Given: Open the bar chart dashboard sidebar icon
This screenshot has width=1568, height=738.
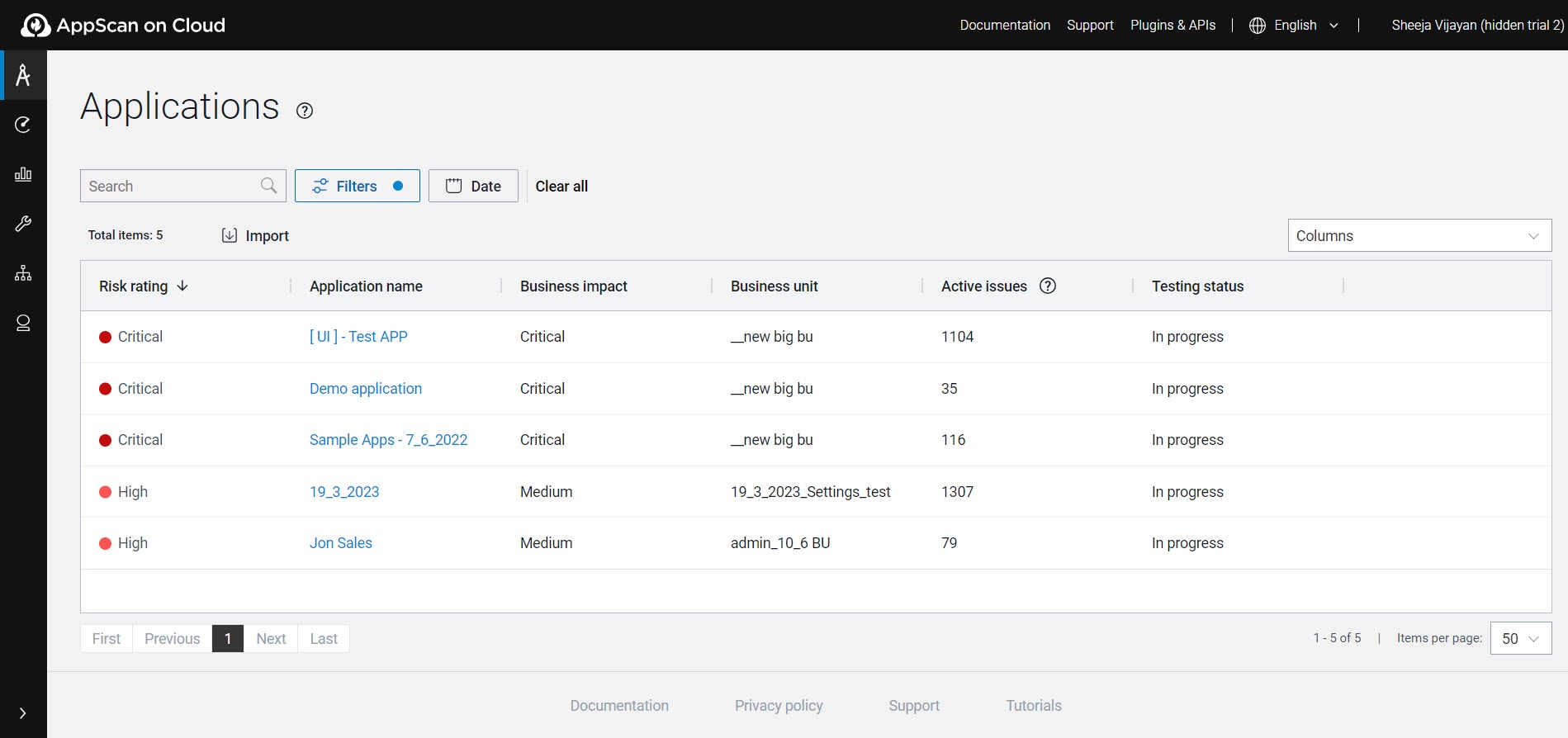Looking at the screenshot, I should coord(23,174).
